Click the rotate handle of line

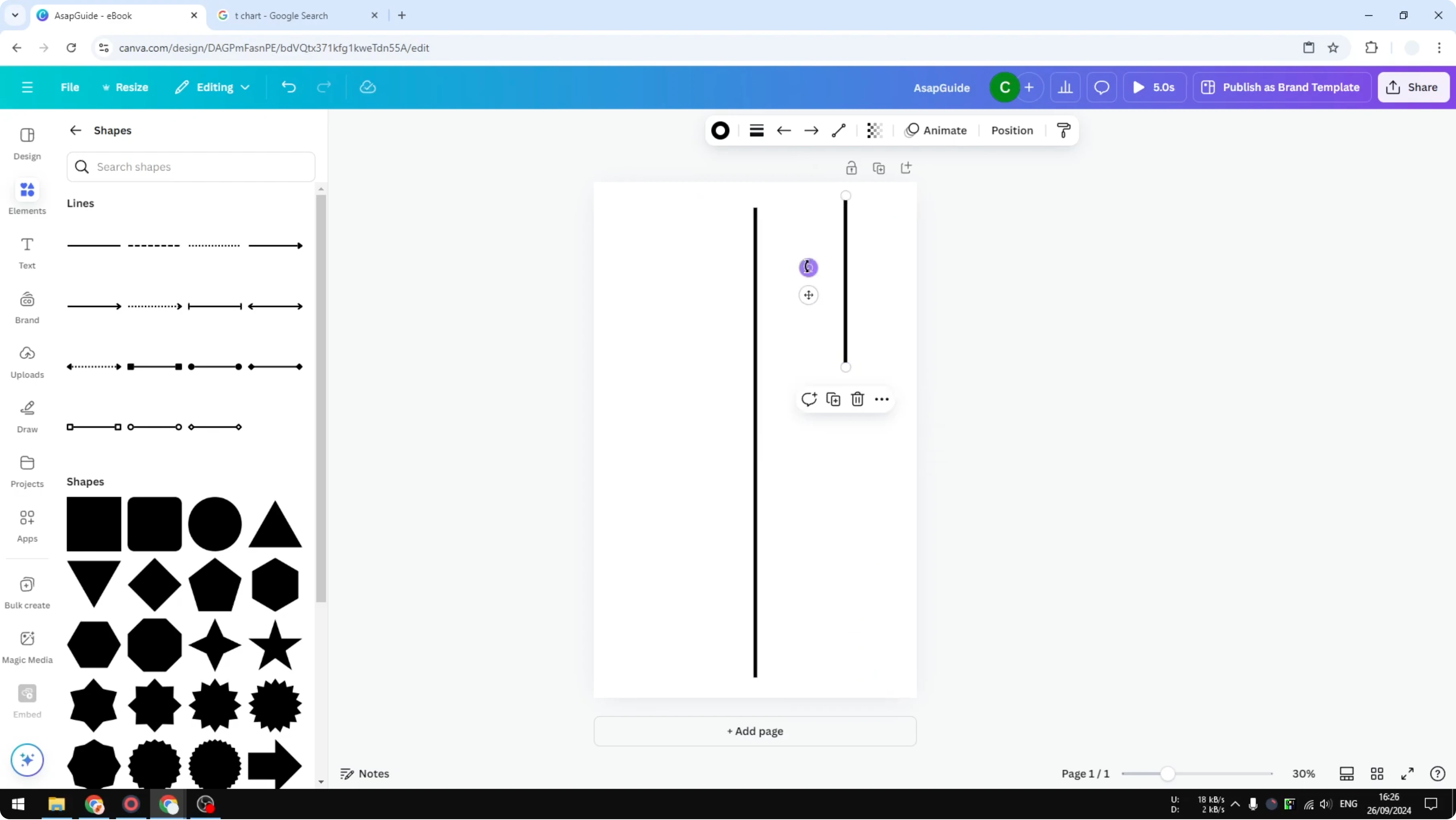tap(808, 267)
